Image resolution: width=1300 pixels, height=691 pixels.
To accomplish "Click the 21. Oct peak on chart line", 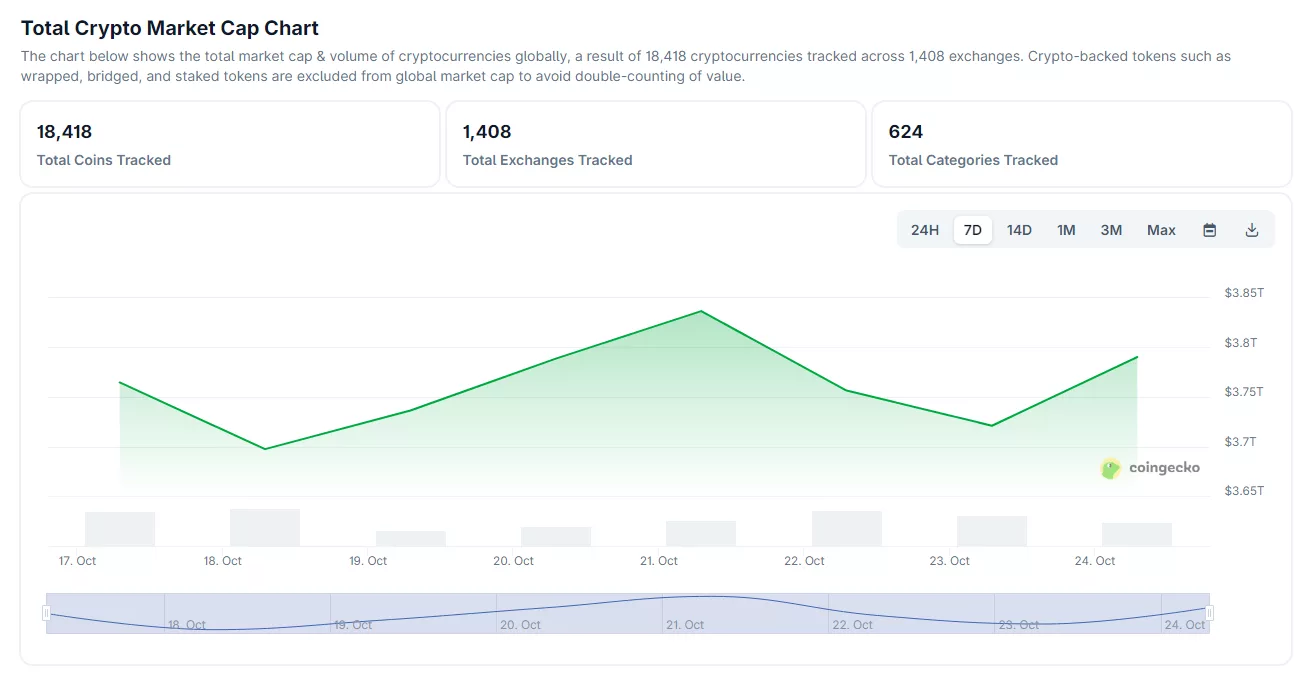I will pos(701,311).
